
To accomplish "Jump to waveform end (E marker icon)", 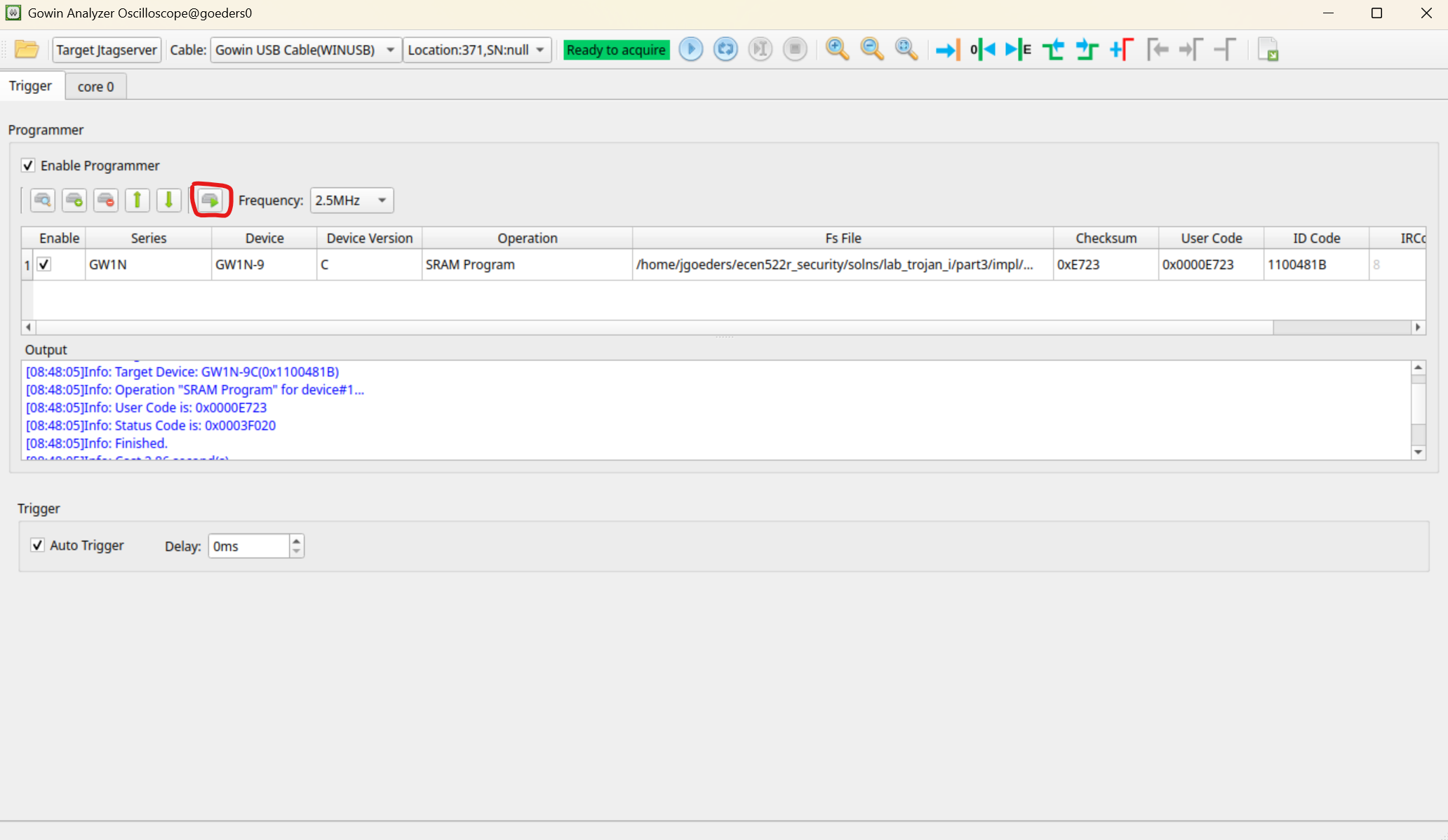I will [x=1018, y=49].
